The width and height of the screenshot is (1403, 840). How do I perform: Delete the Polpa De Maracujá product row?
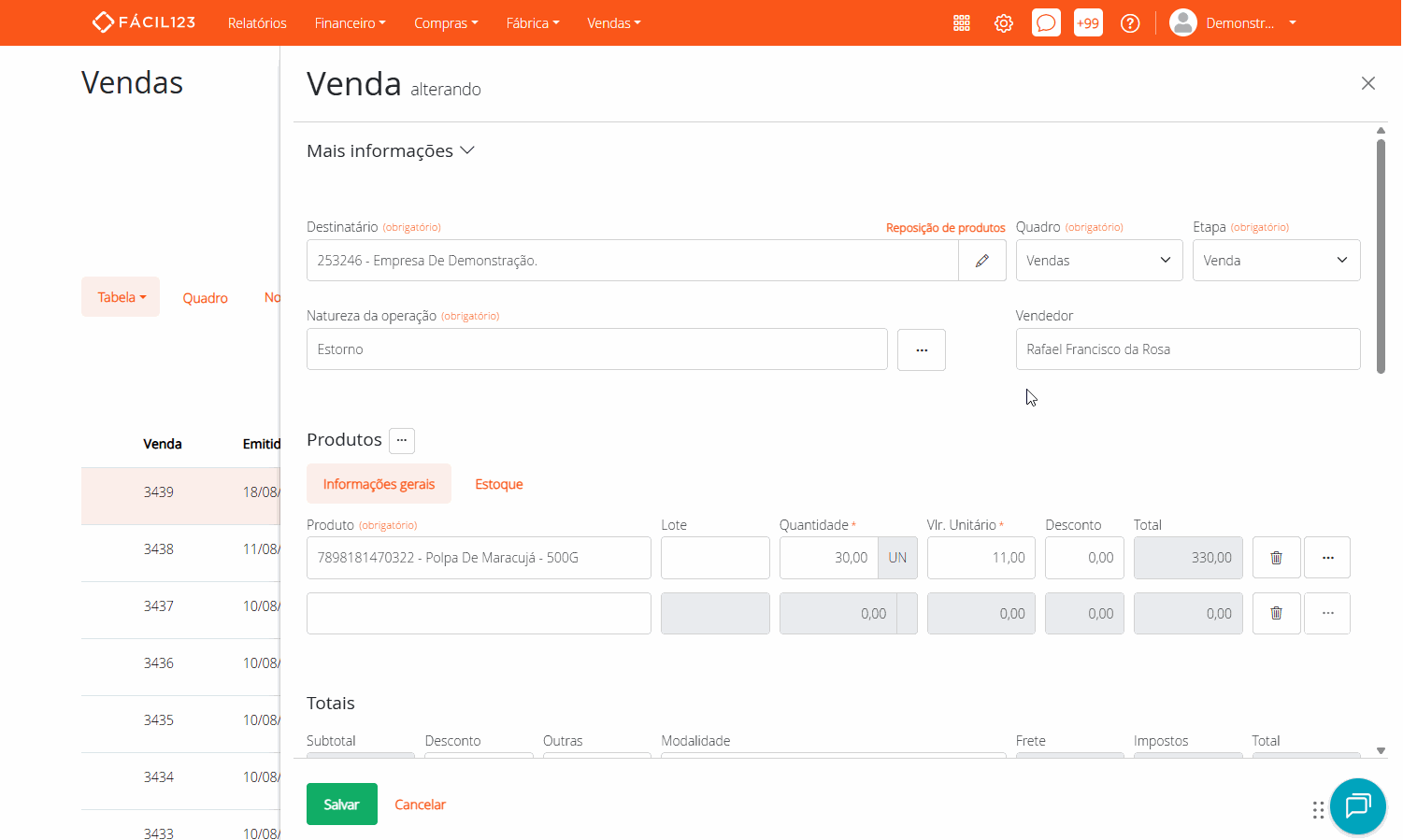(x=1276, y=558)
